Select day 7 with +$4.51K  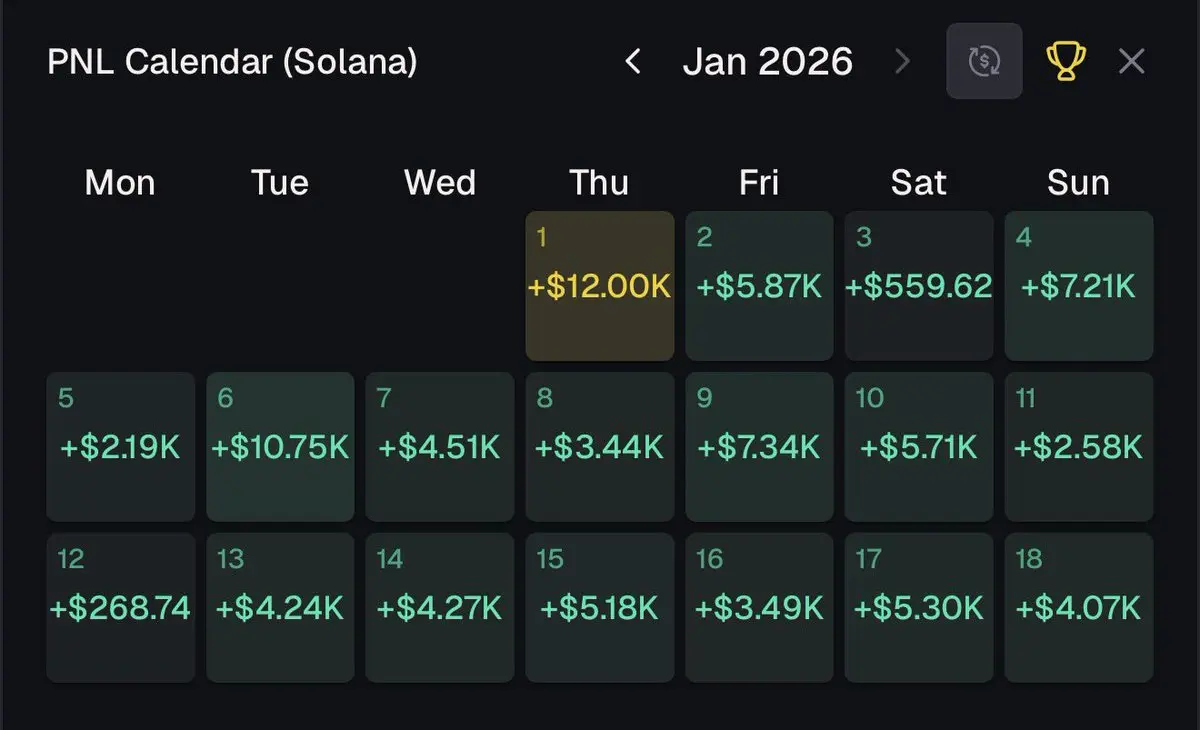click(440, 447)
